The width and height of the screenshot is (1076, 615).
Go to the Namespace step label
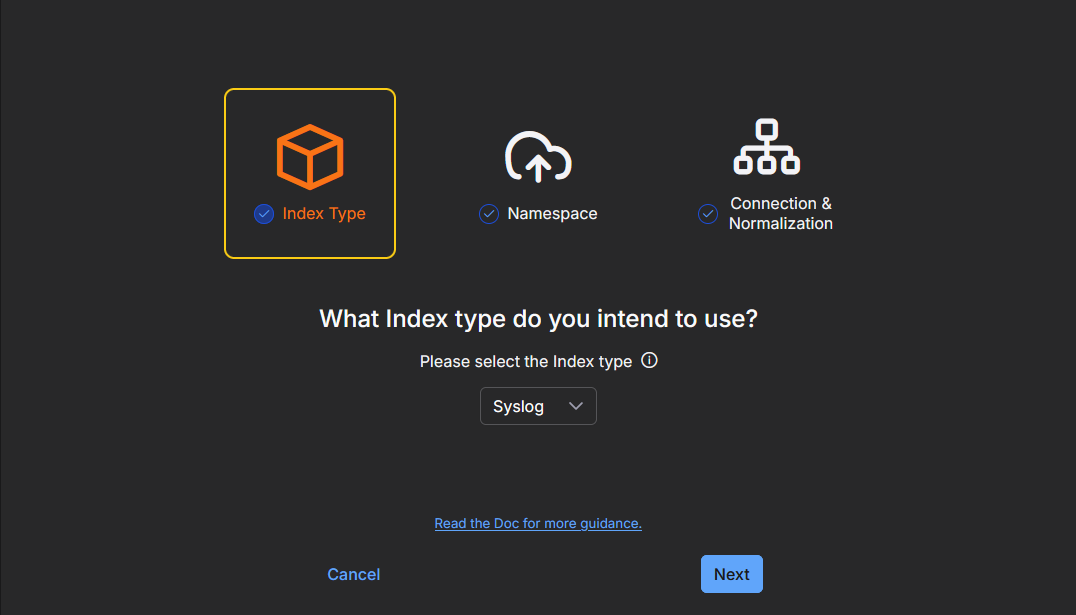(552, 214)
